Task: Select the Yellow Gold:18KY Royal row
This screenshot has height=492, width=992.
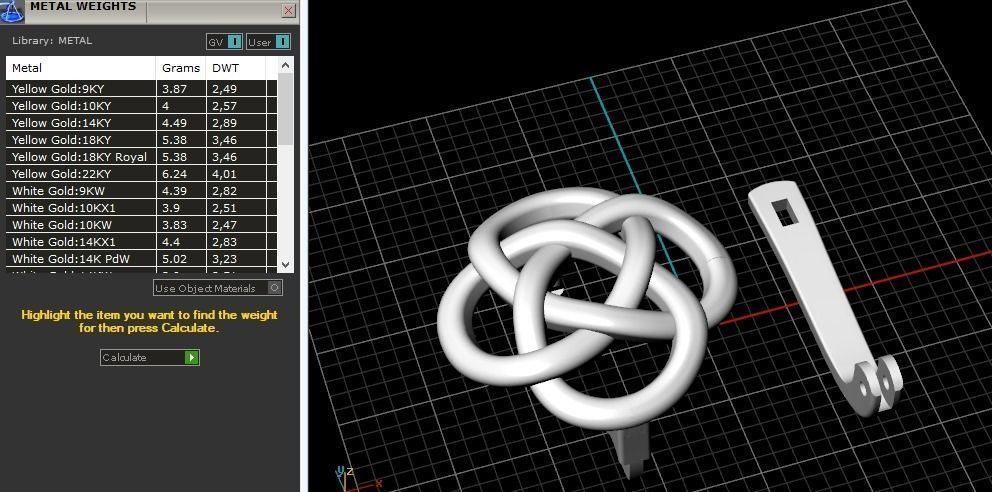Action: (x=142, y=157)
